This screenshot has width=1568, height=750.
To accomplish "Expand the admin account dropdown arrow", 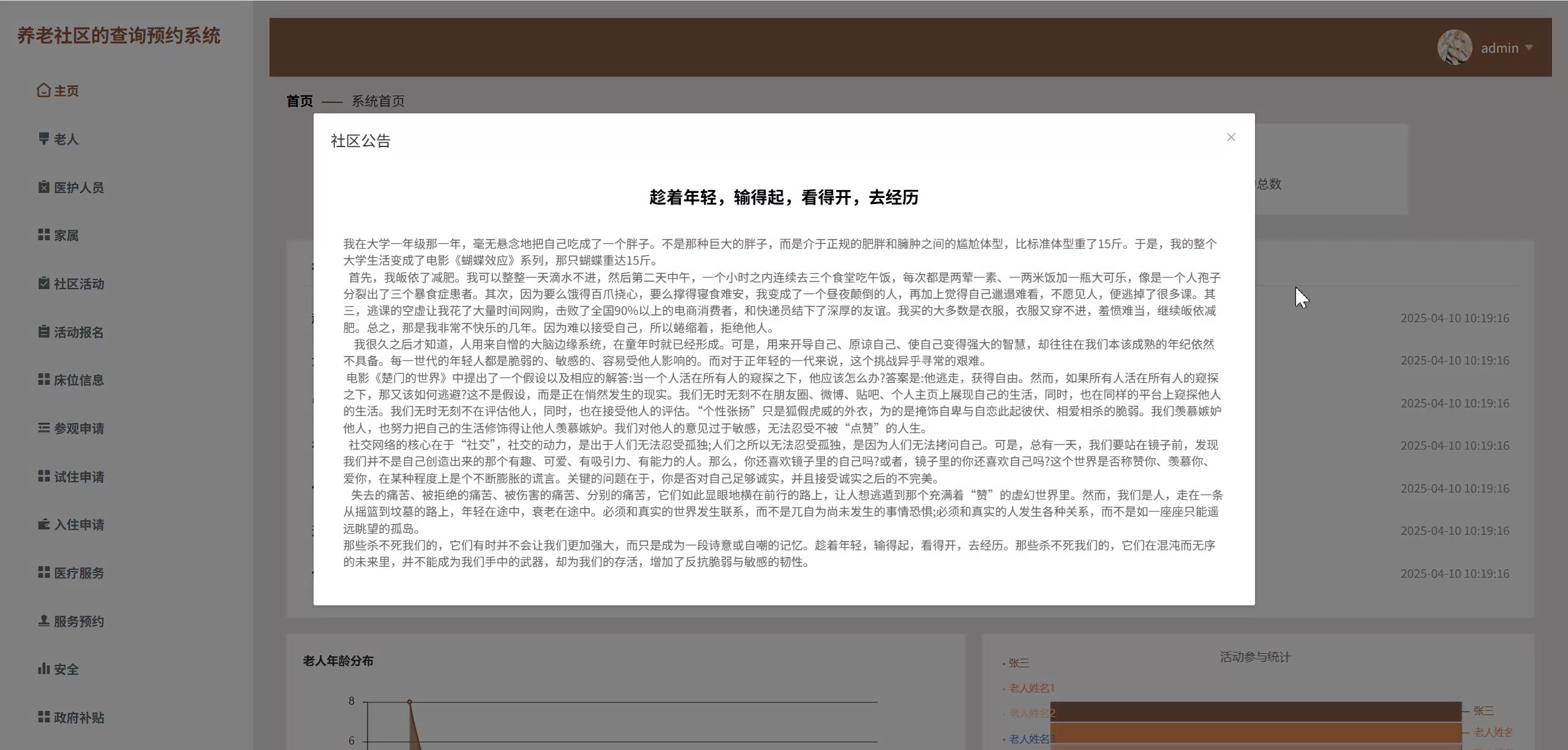I will (x=1529, y=47).
